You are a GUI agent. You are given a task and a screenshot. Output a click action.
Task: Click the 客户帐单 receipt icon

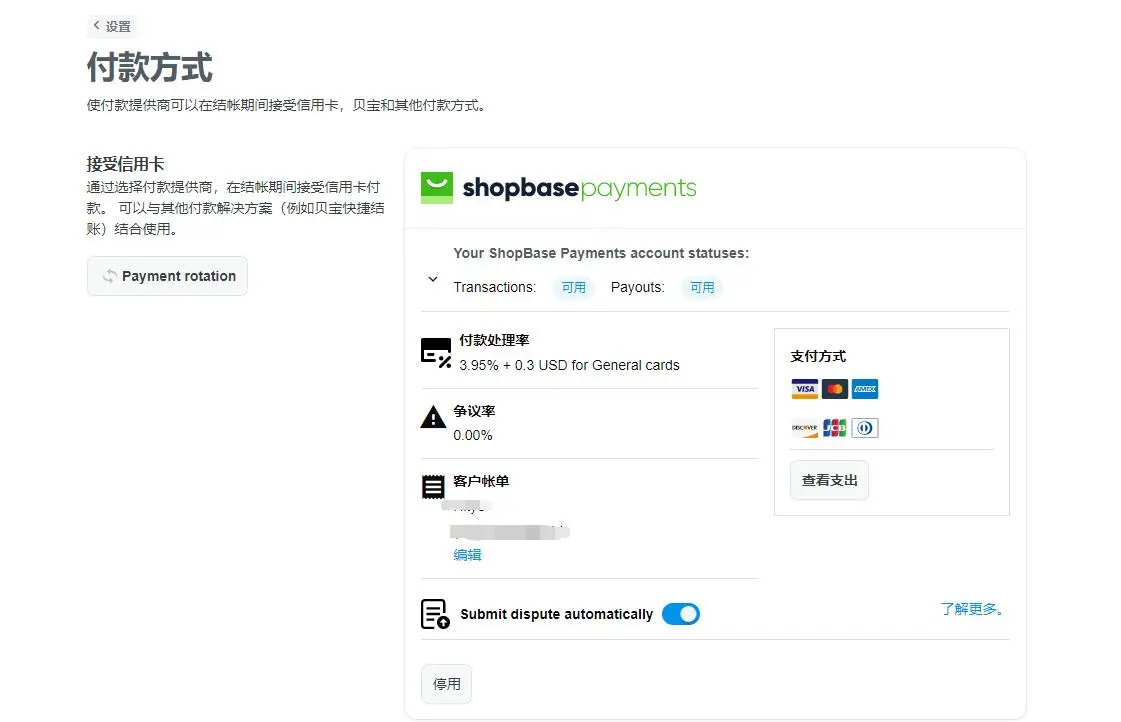coord(433,487)
